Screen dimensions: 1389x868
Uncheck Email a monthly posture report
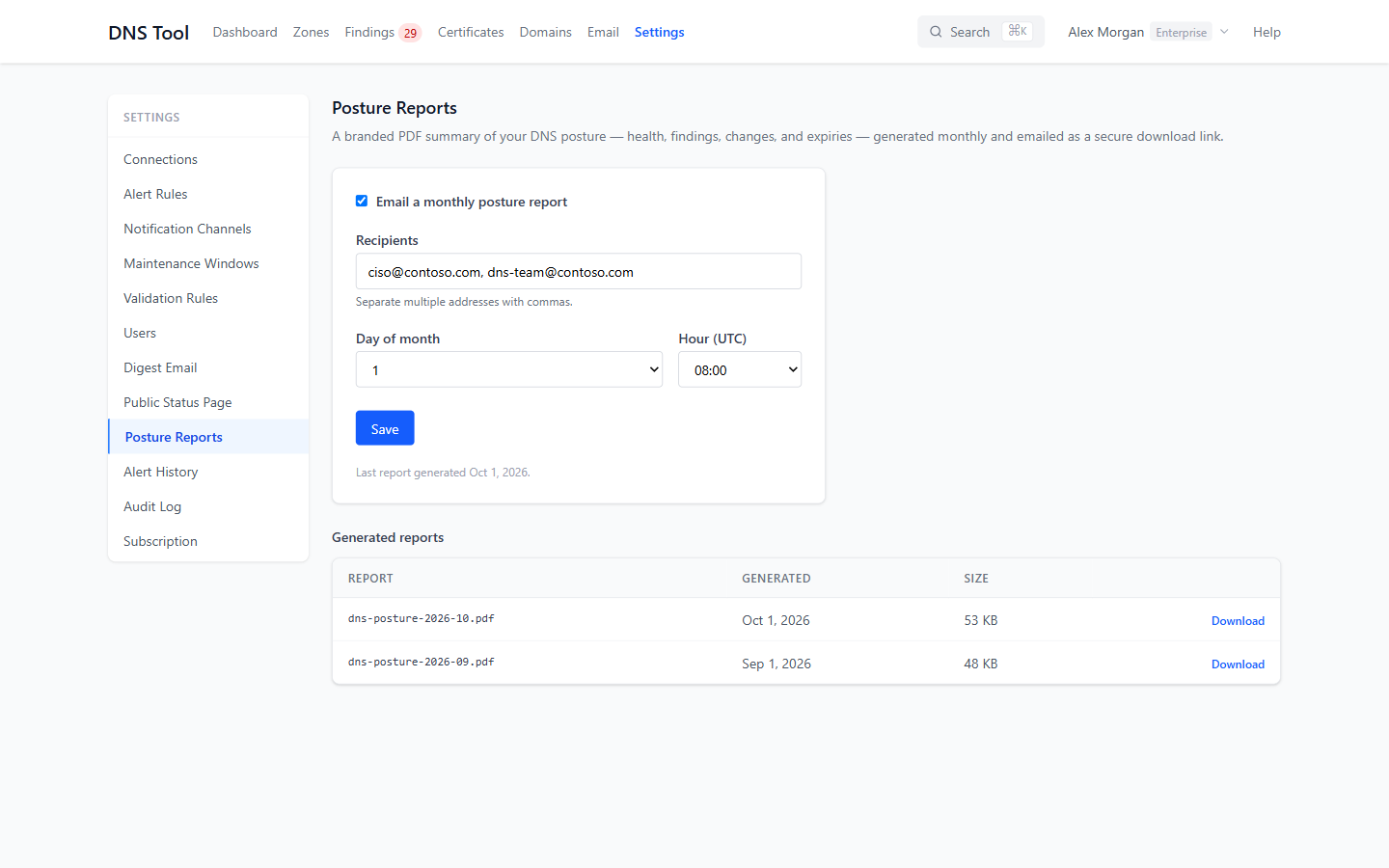(x=362, y=201)
